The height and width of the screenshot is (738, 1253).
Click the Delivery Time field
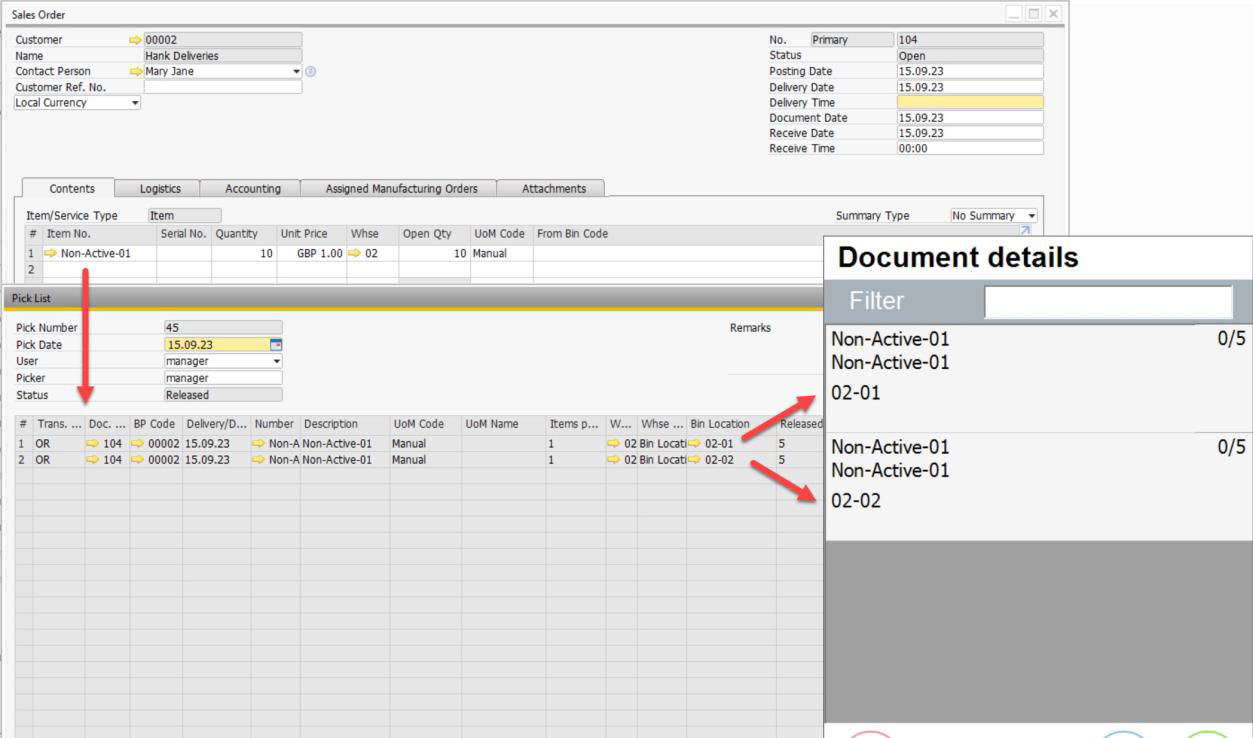[969, 103]
